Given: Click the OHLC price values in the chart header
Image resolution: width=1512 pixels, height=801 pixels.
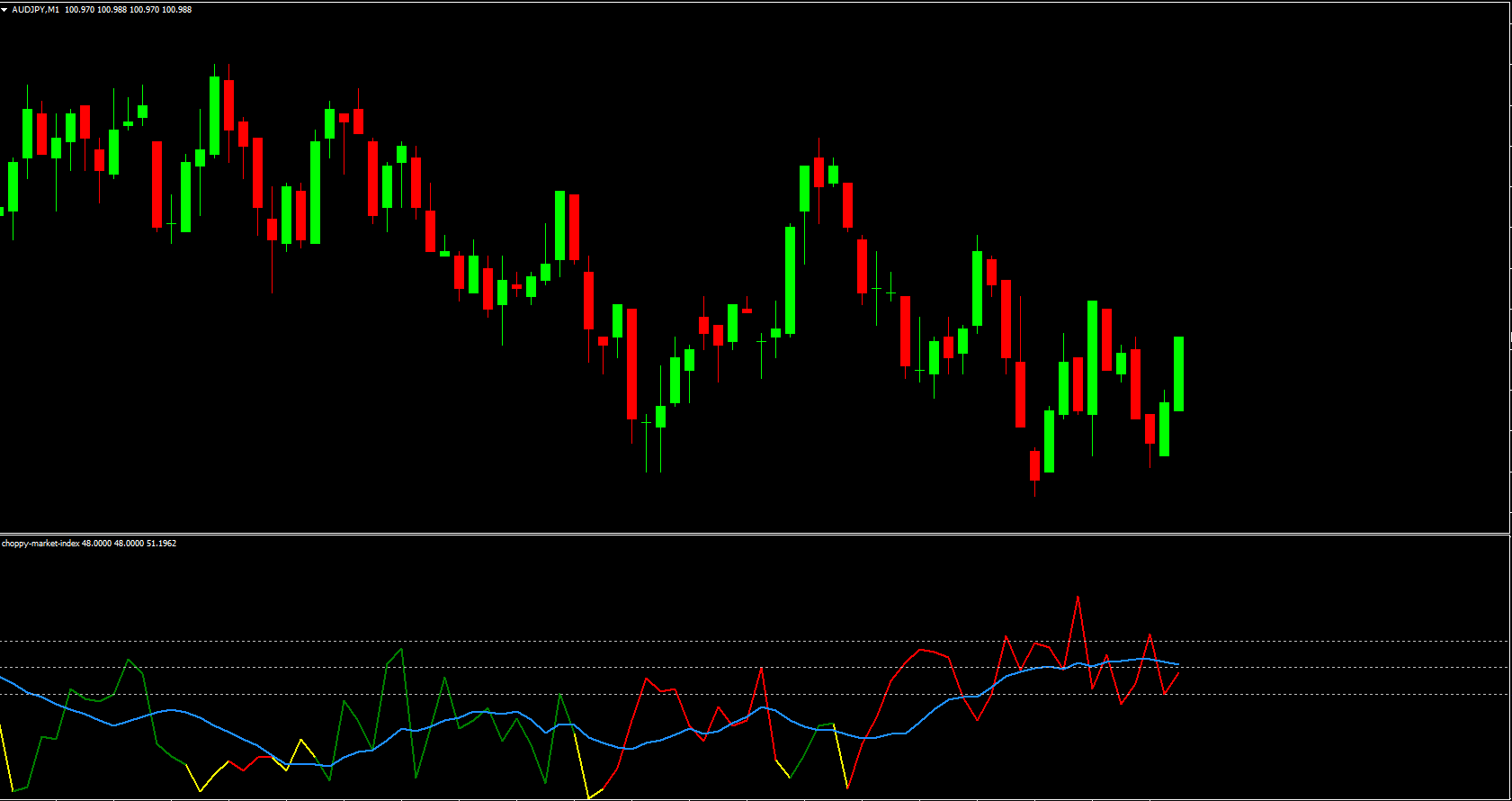Looking at the screenshot, I should tap(128, 10).
